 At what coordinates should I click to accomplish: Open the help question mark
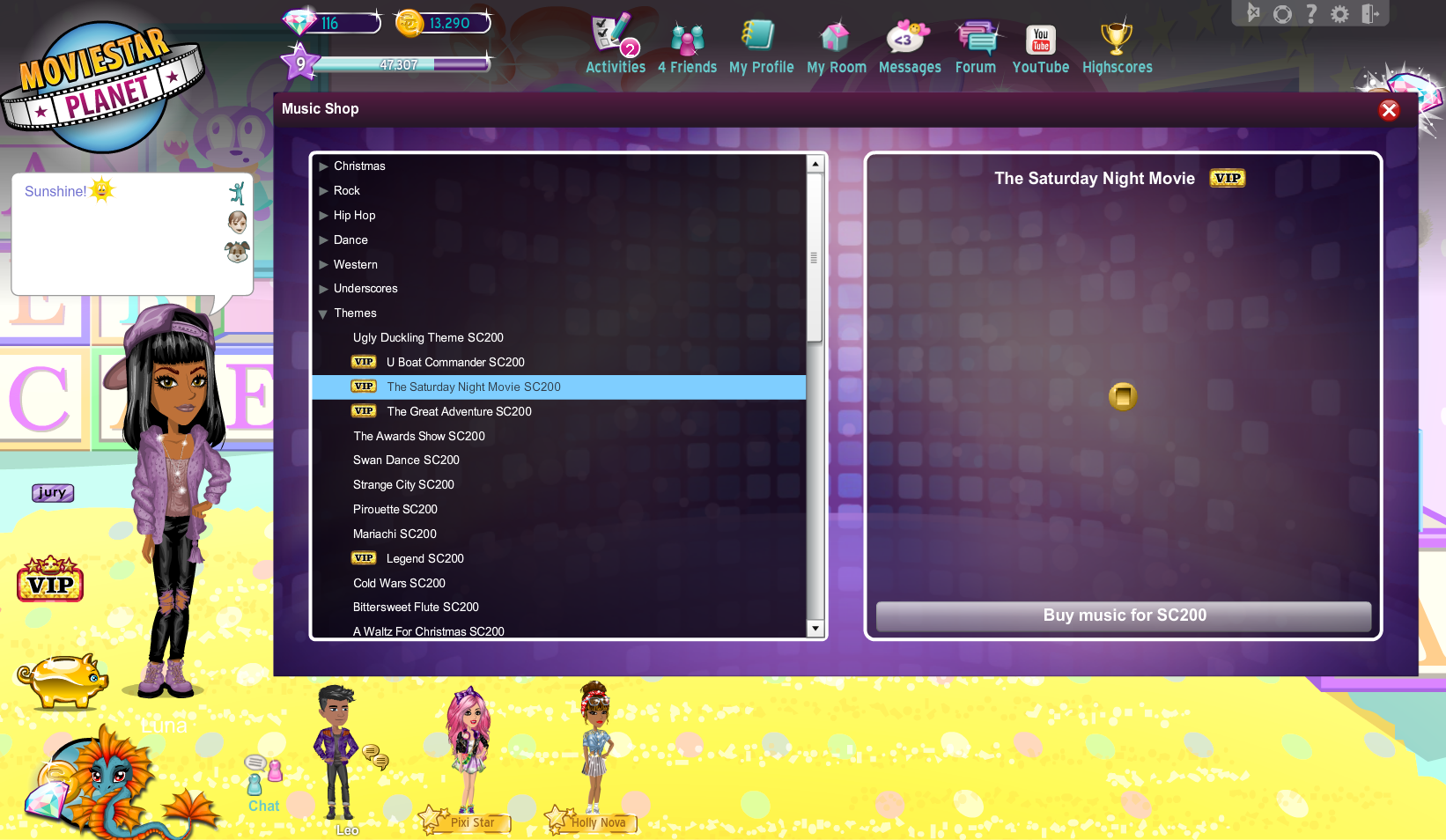[1311, 14]
